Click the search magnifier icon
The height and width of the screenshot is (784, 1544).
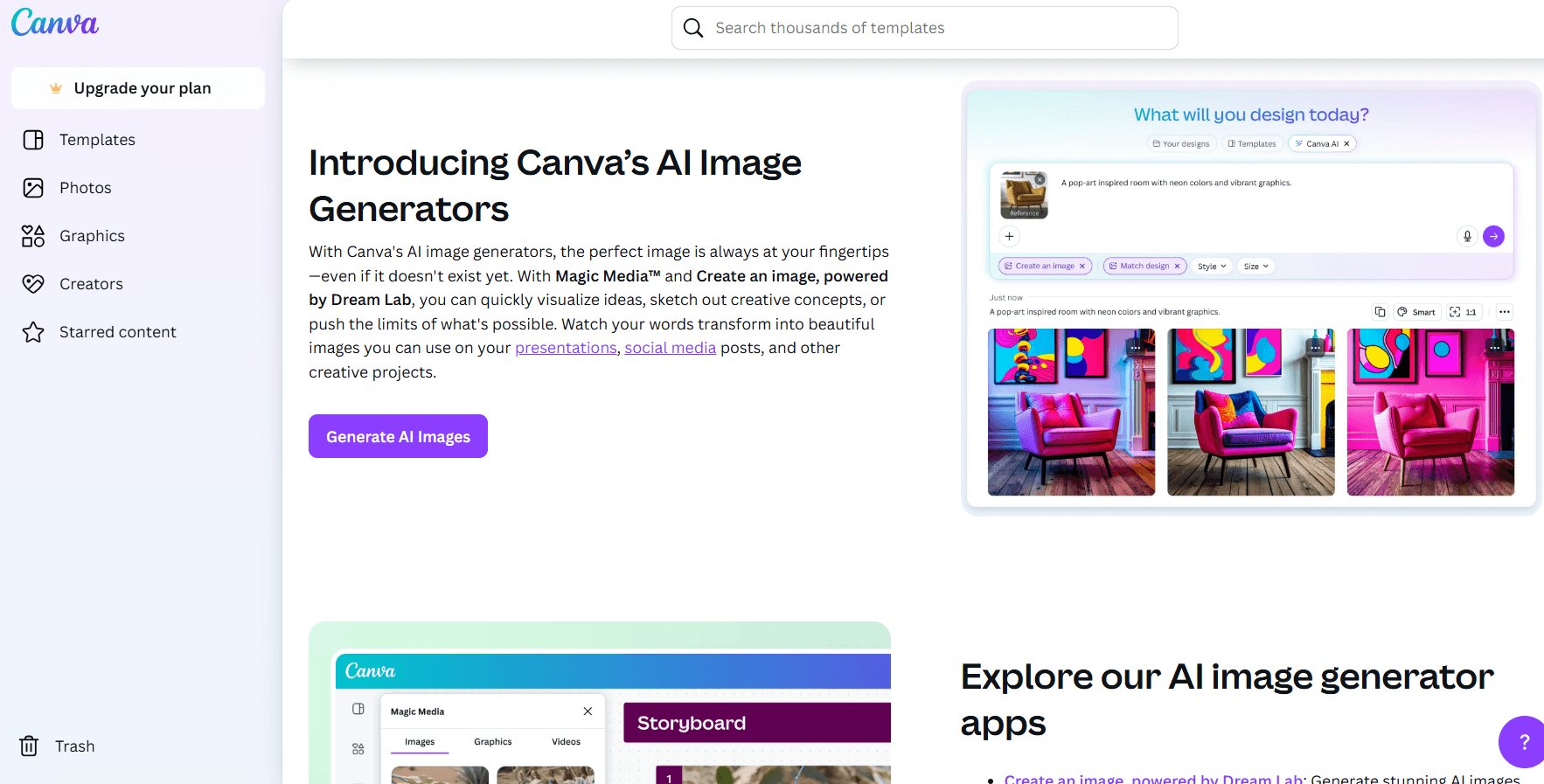click(693, 28)
